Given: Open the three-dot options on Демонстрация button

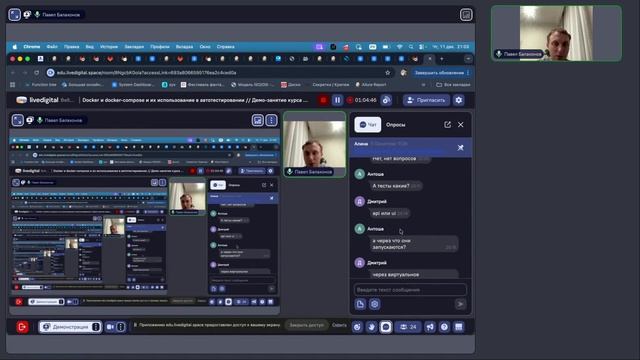Looking at the screenshot, I should pos(96,327).
